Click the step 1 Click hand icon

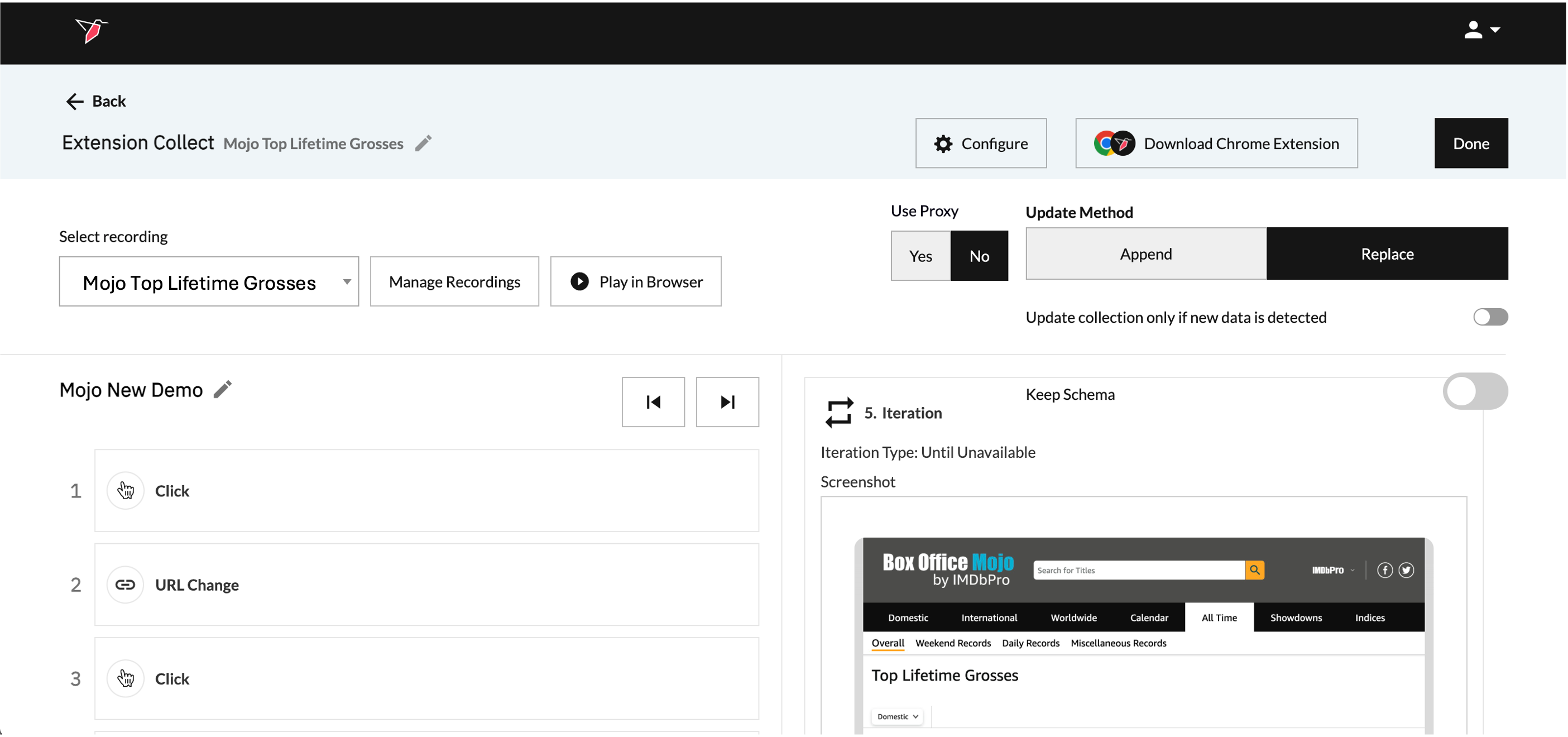(x=126, y=491)
